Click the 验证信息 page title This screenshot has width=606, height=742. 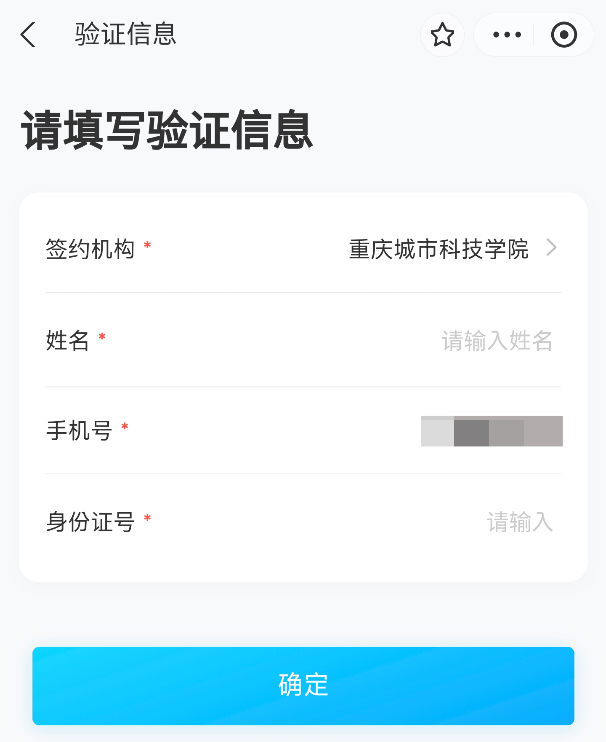pyautogui.click(x=125, y=34)
